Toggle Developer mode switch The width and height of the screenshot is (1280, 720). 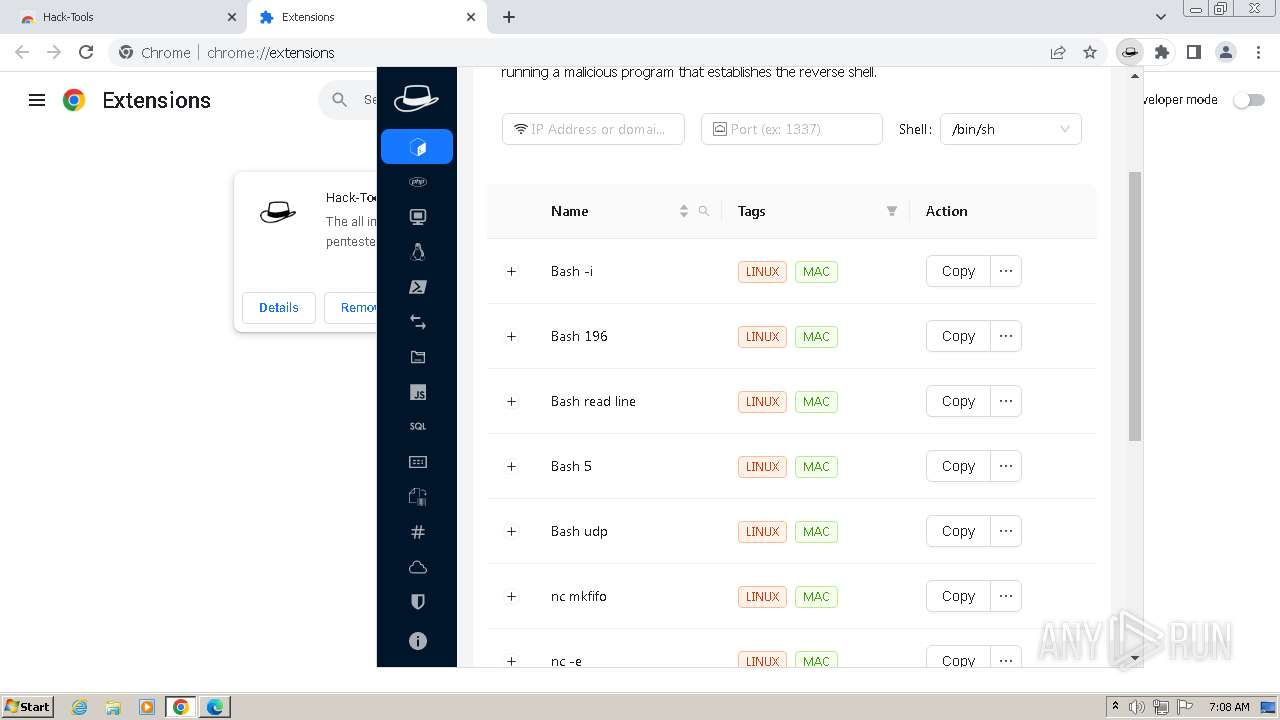tap(1249, 100)
